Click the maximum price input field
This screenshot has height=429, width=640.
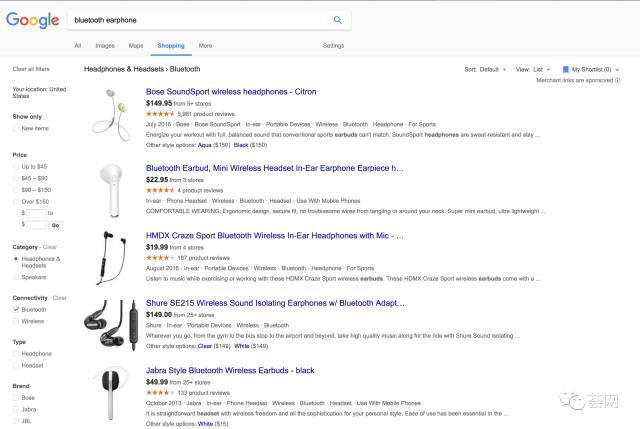pyautogui.click(x=36, y=225)
